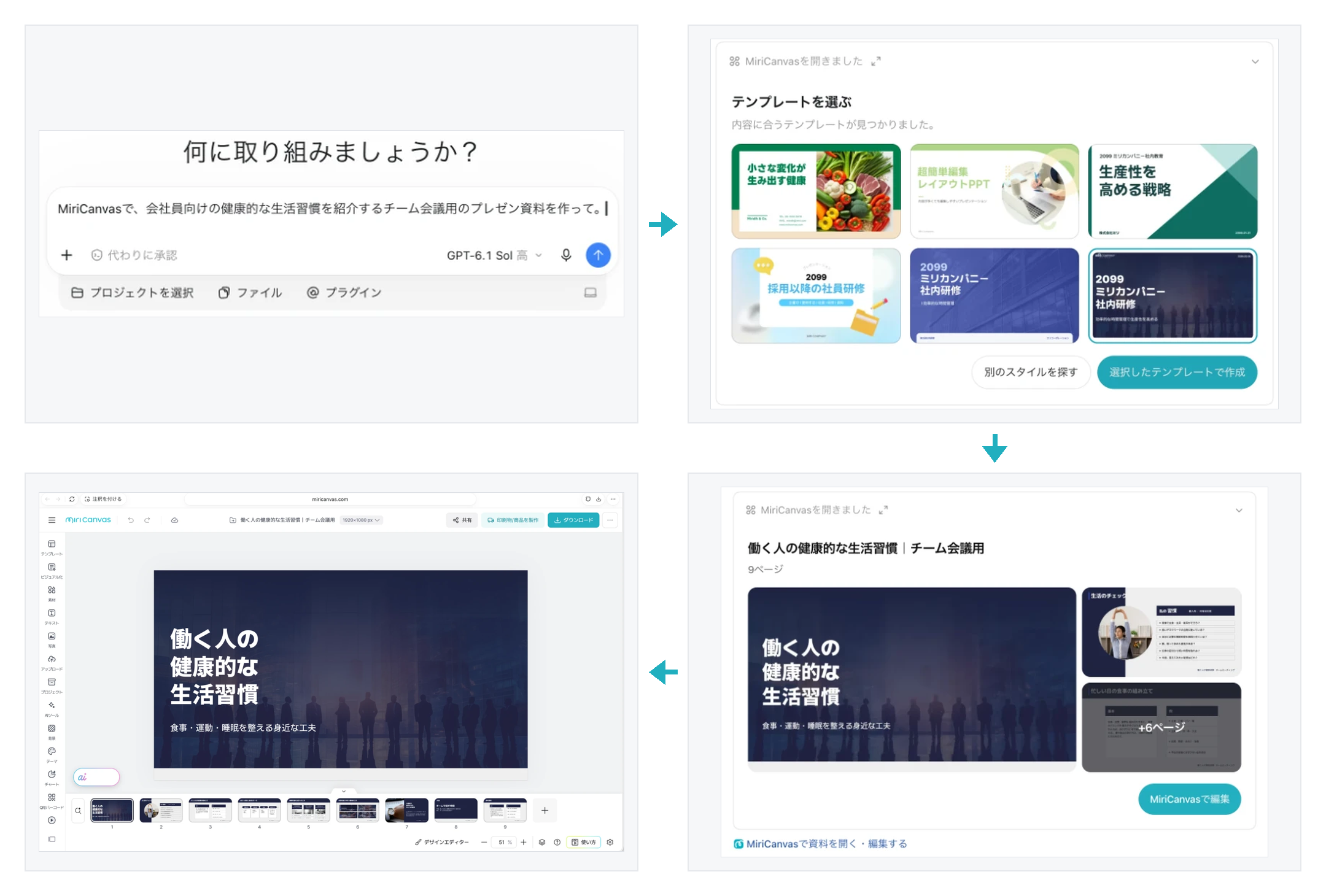This screenshot has width=1326, height=896.
Task: Click the プロジェクトを選択 option
Action: (133, 293)
